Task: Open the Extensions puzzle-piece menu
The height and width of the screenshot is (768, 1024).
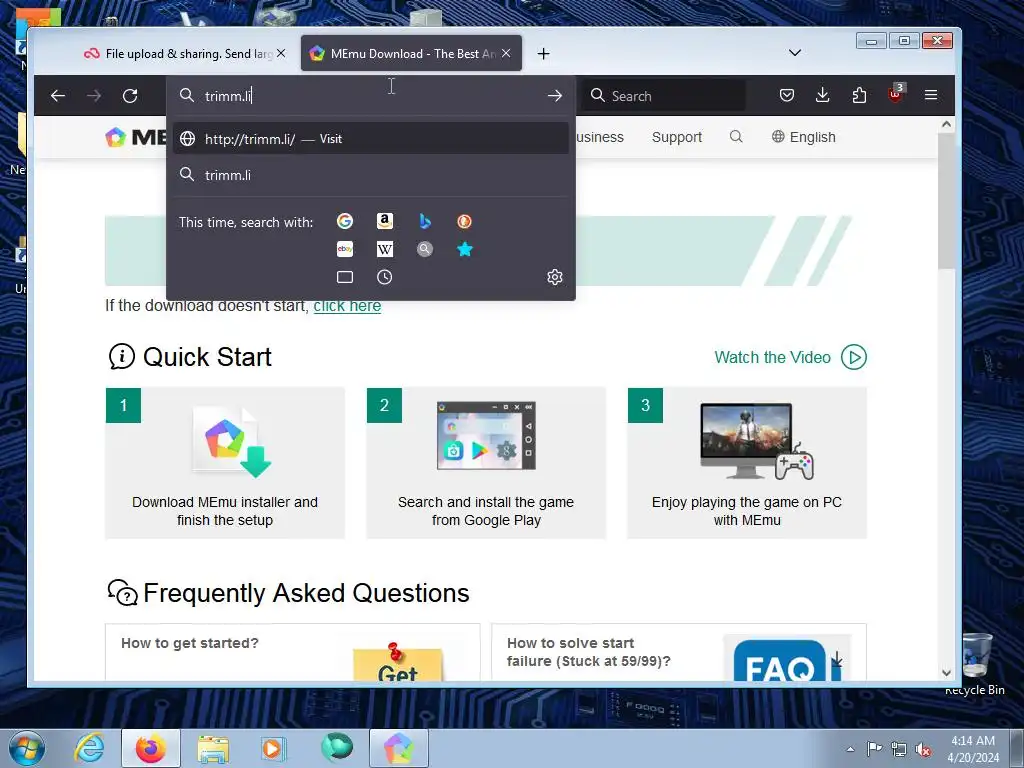Action: [859, 95]
